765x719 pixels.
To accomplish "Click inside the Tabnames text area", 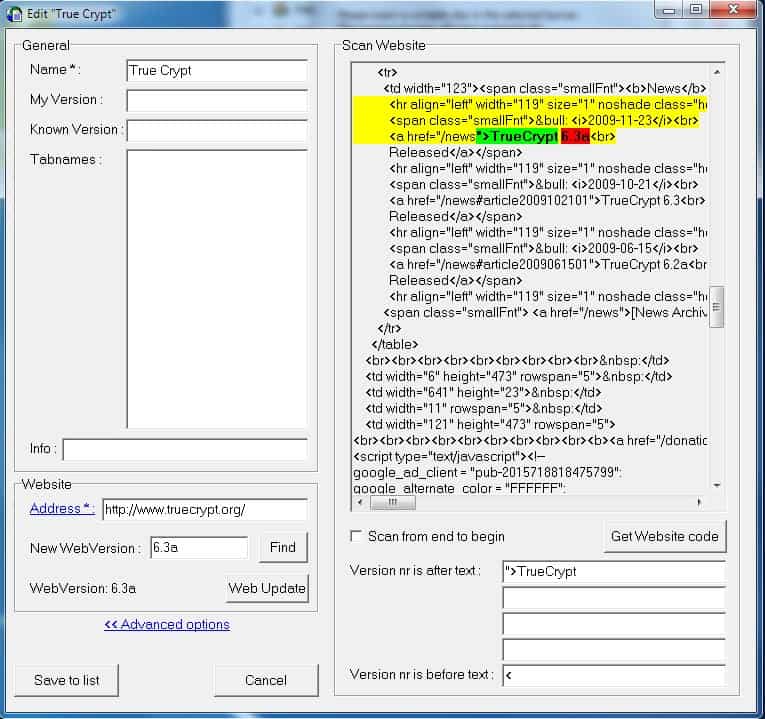I will pyautogui.click(x=217, y=289).
